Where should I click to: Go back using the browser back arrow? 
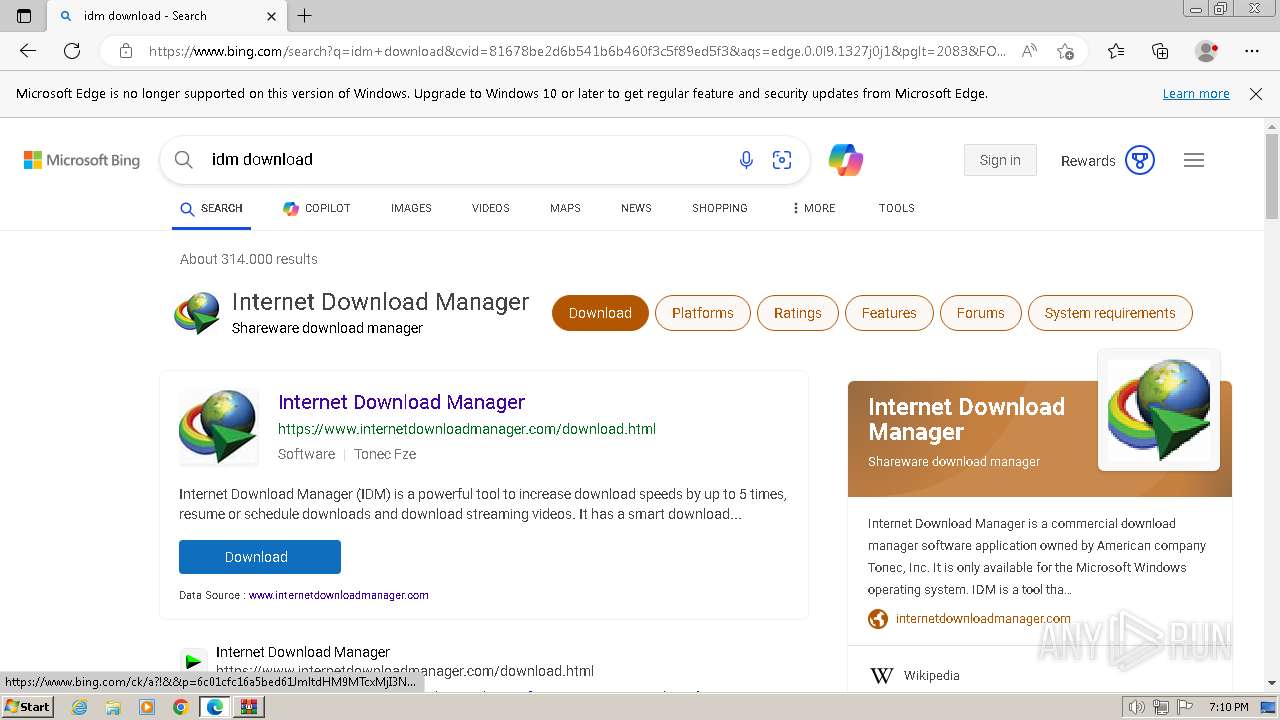pos(28,51)
